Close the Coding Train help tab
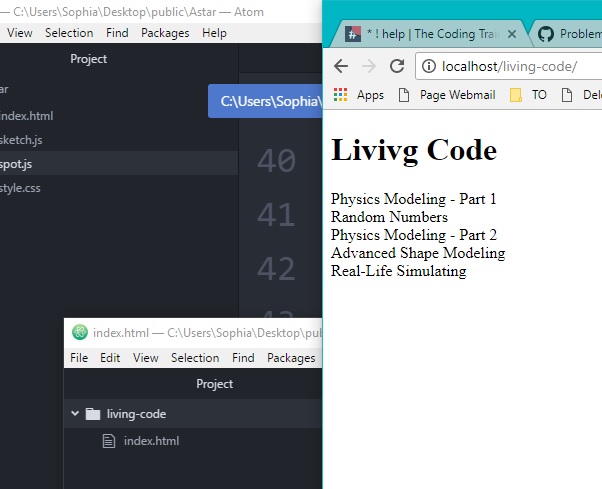602x489 pixels. [x=512, y=34]
